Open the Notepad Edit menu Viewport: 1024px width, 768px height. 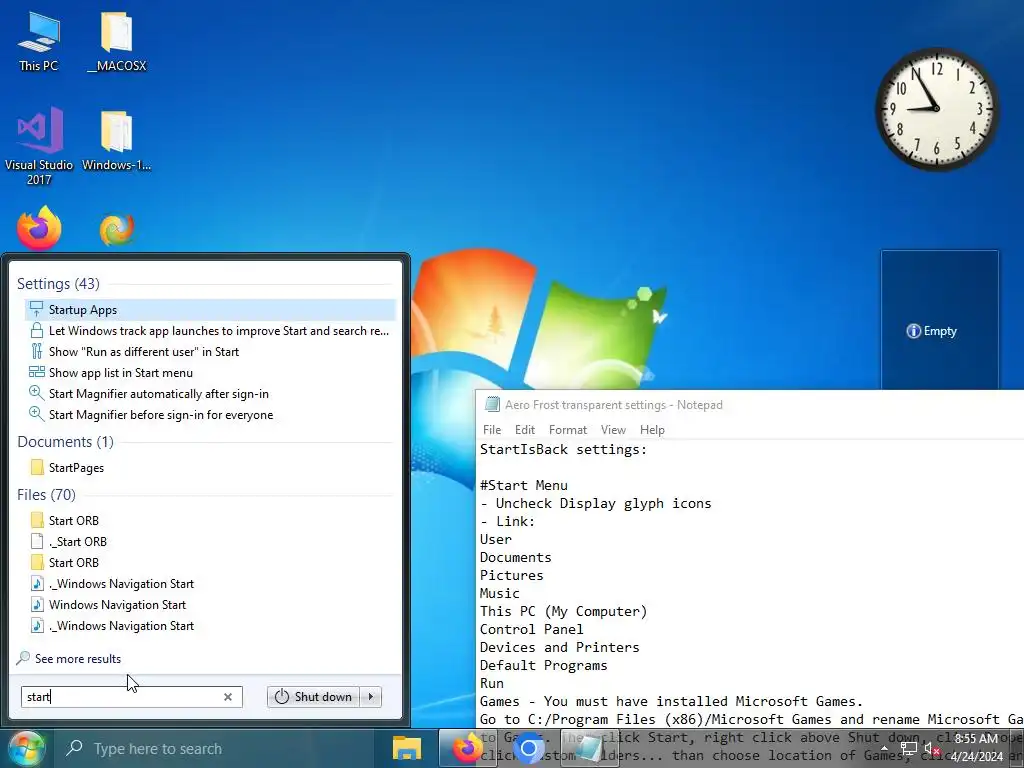[x=524, y=430]
